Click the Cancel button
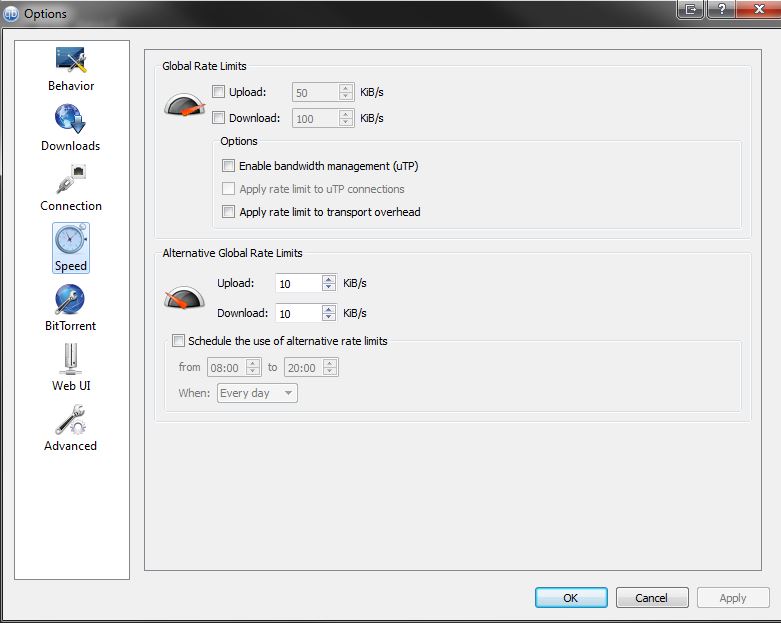 coord(652,598)
